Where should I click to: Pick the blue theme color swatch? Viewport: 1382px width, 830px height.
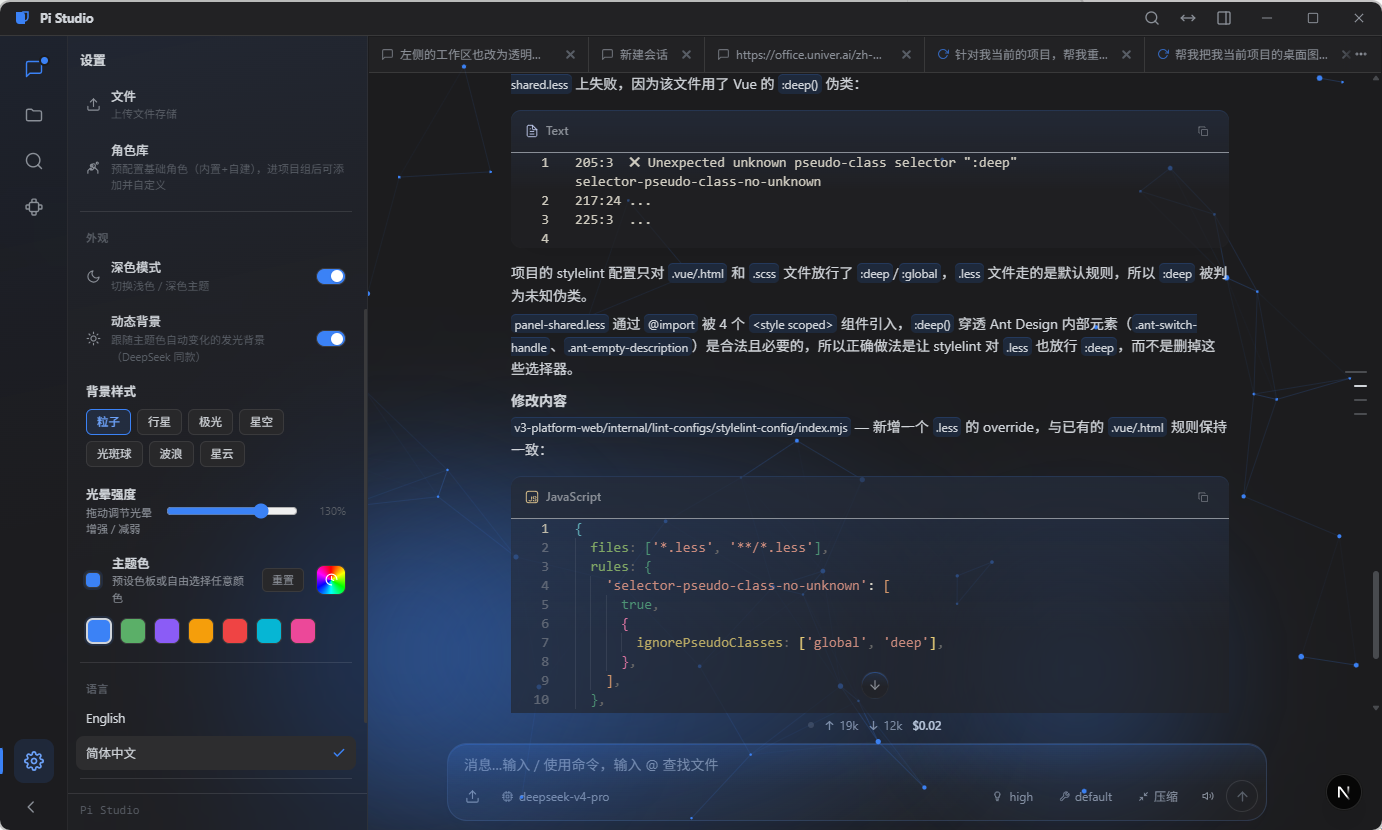pyautogui.click(x=99, y=631)
